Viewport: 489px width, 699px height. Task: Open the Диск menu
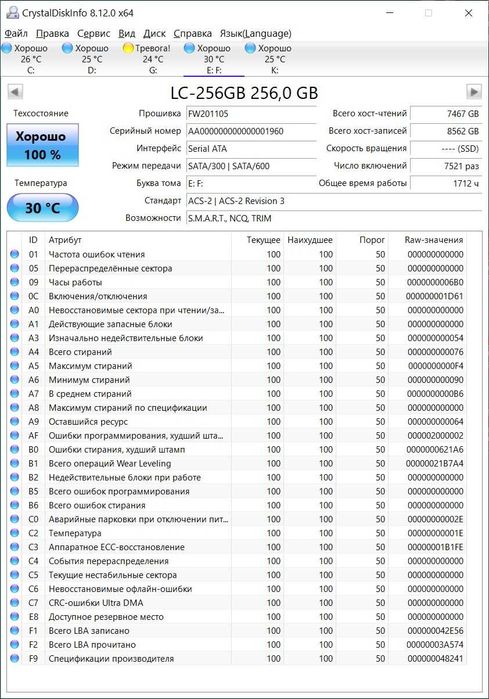(x=154, y=33)
